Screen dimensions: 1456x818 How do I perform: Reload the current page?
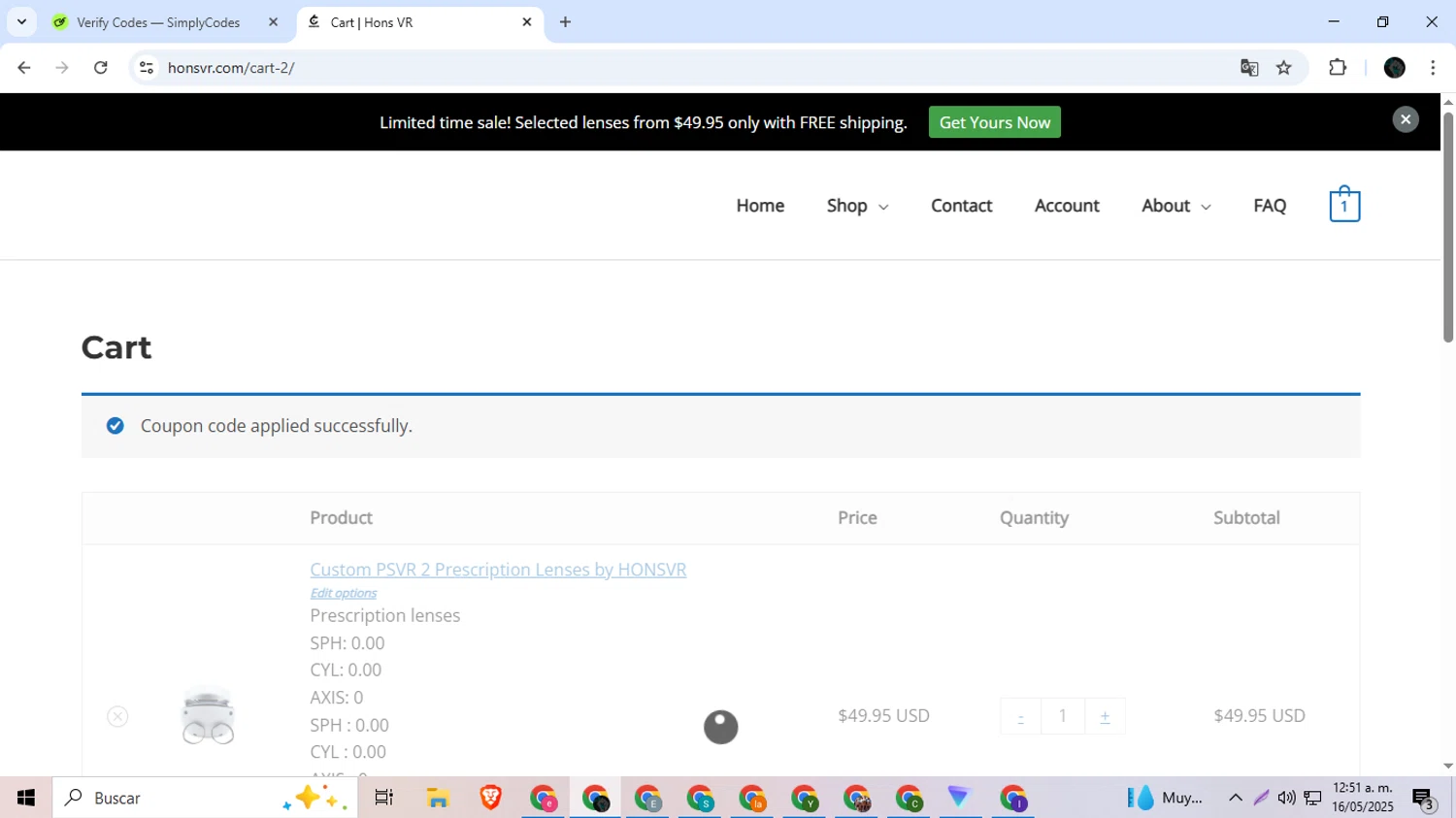[x=101, y=68]
